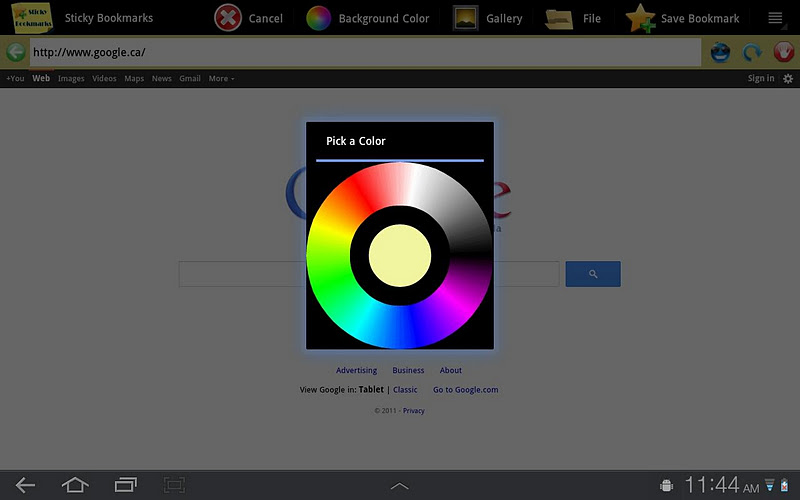
Task: Tap the screenshot capture icon
Action: (x=174, y=485)
